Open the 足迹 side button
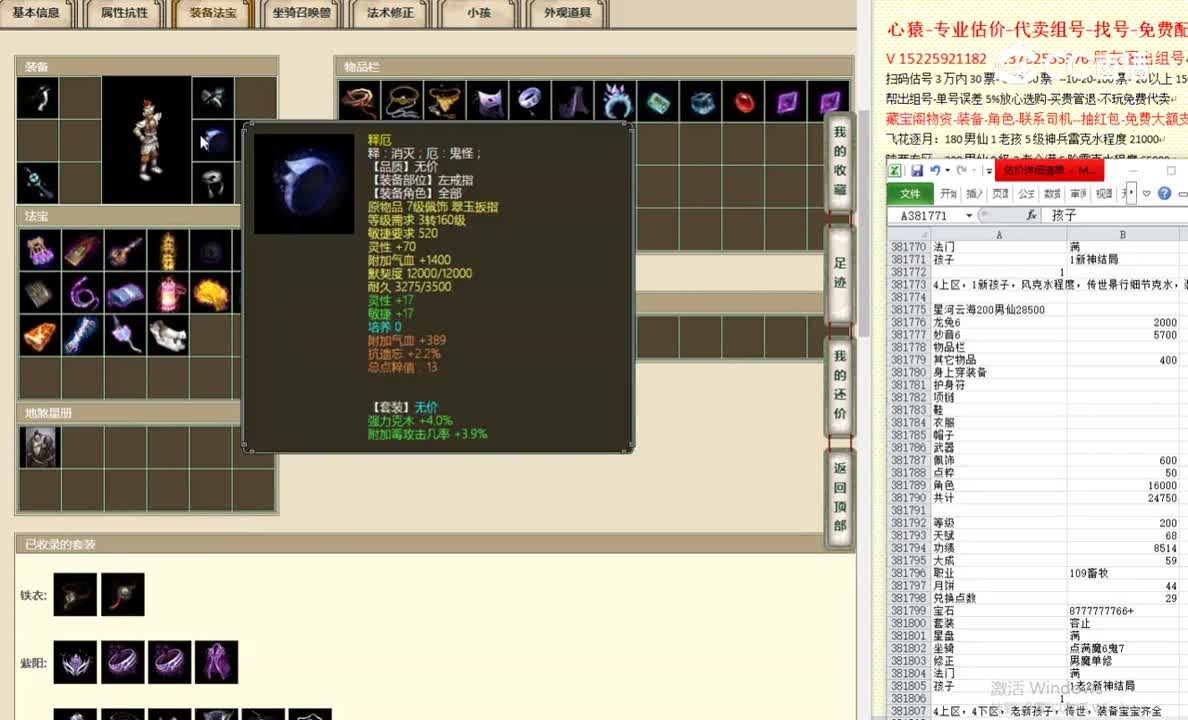1188x720 pixels. (x=839, y=274)
